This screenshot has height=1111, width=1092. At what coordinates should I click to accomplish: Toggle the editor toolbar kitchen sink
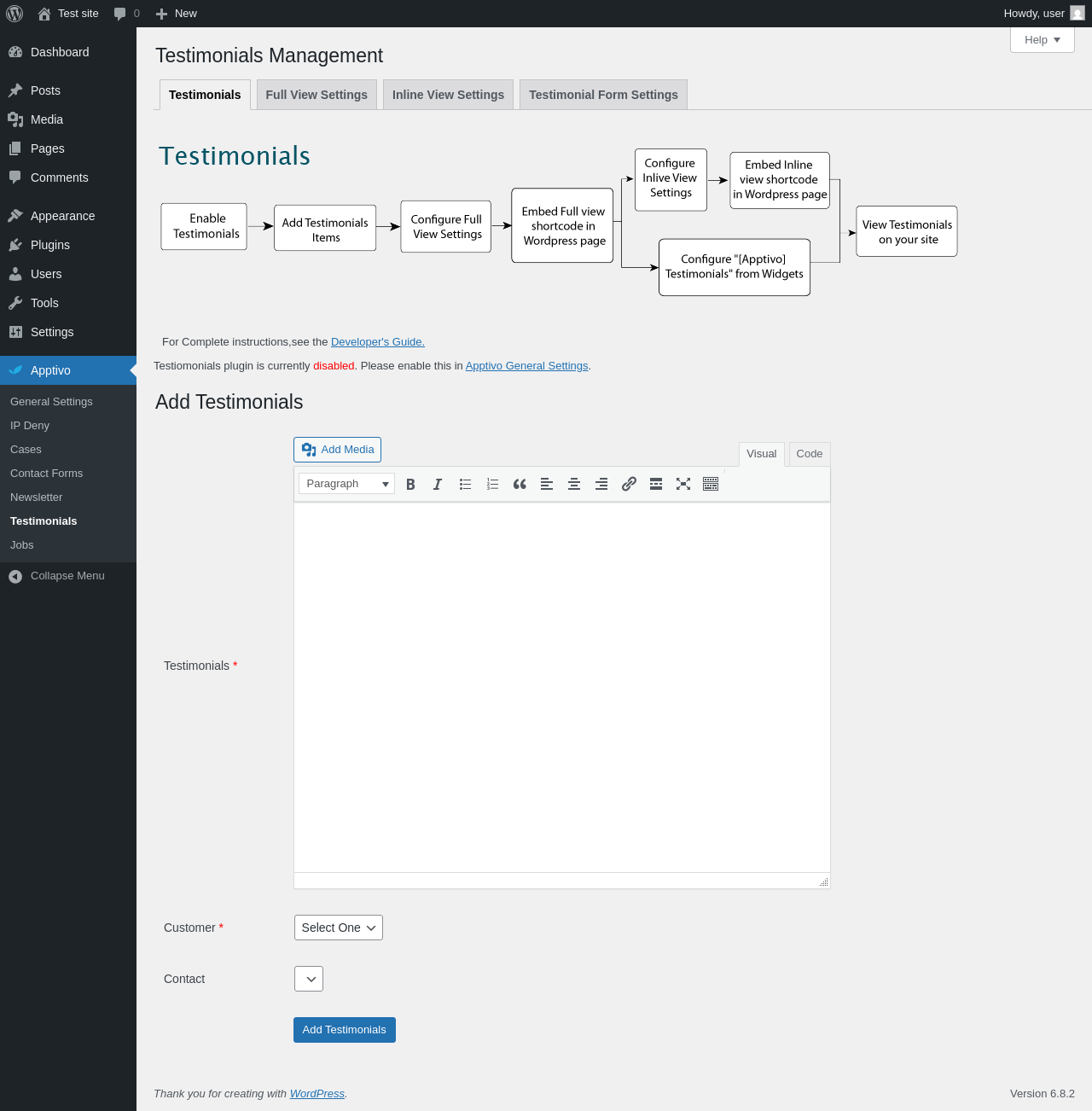coord(711,484)
